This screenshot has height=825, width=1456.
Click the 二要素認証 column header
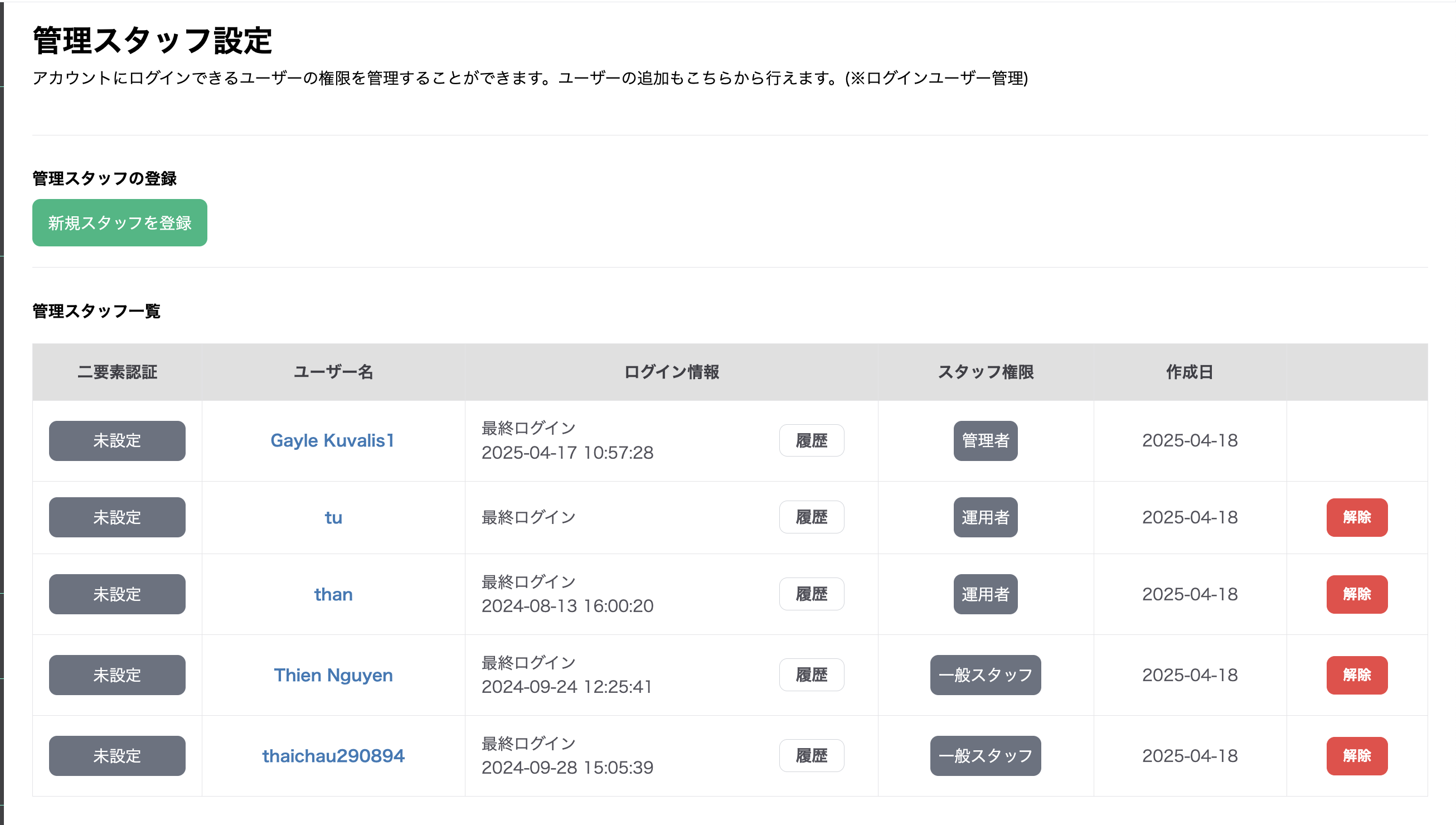(x=117, y=372)
